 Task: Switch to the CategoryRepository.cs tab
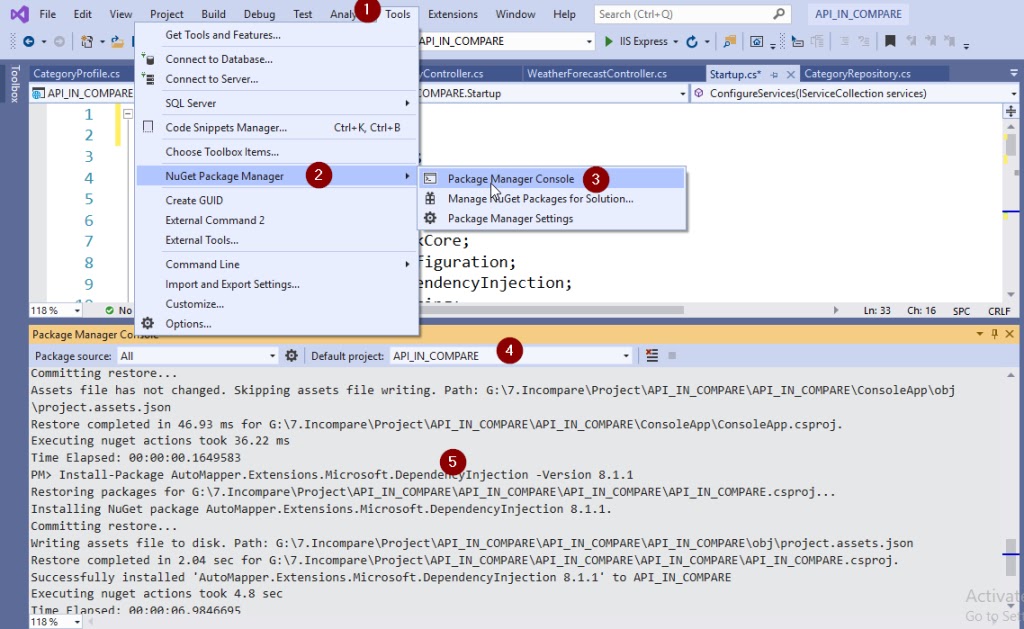point(857,74)
